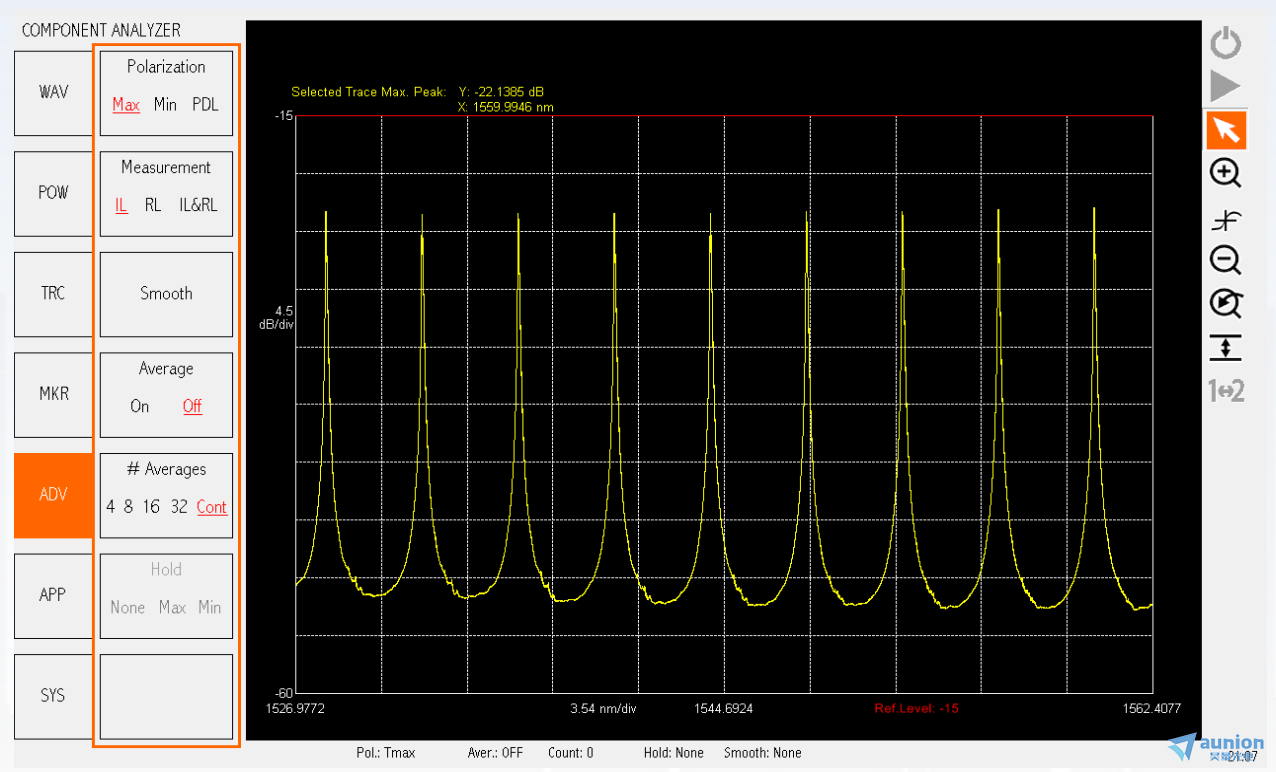Open the WAV menu tab
The image size is (1276, 772).
[x=54, y=92]
